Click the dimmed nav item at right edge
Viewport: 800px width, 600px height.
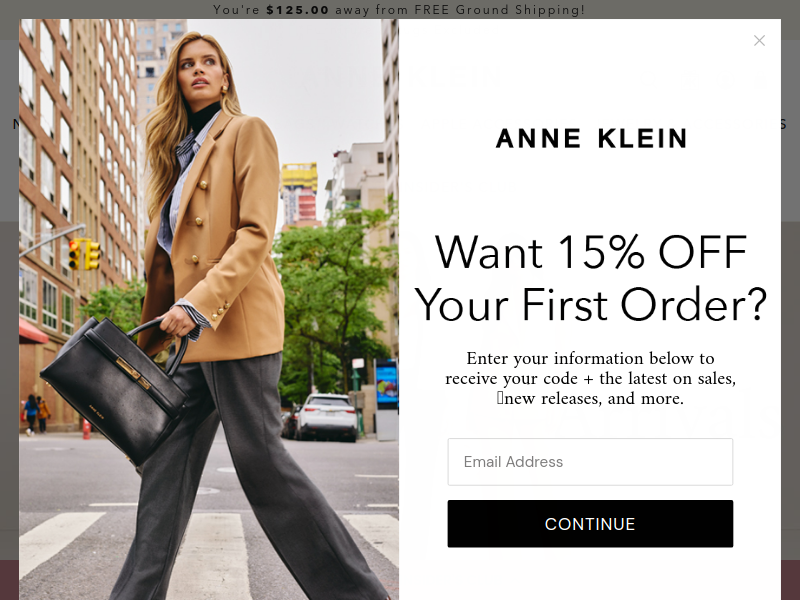coord(784,124)
